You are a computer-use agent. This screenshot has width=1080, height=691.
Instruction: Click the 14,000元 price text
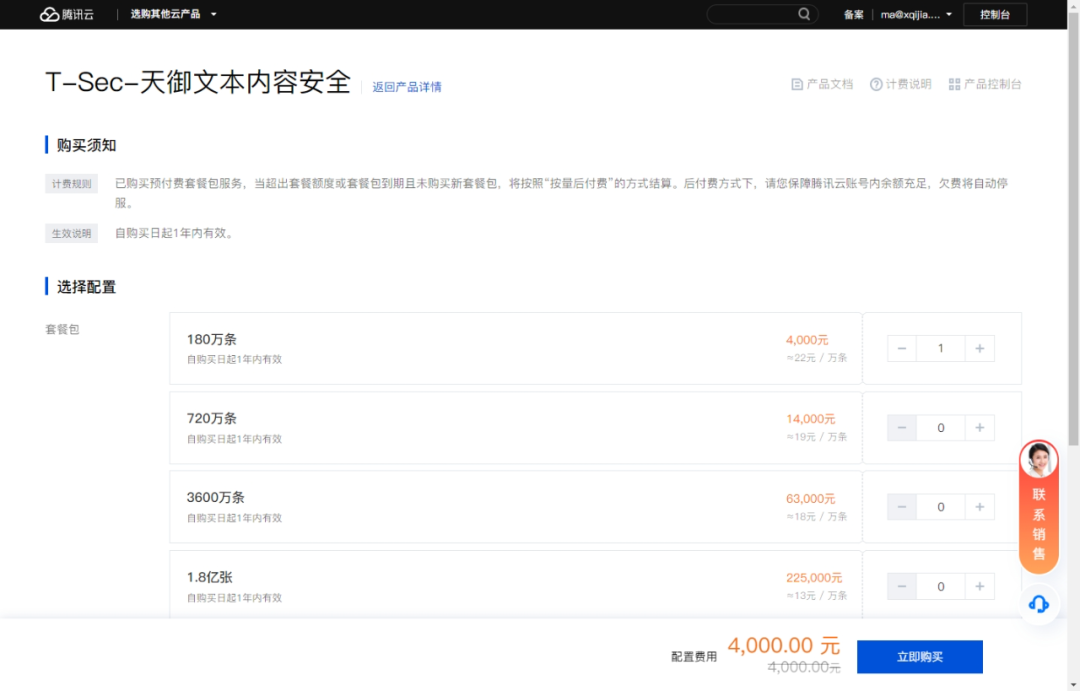click(x=811, y=419)
